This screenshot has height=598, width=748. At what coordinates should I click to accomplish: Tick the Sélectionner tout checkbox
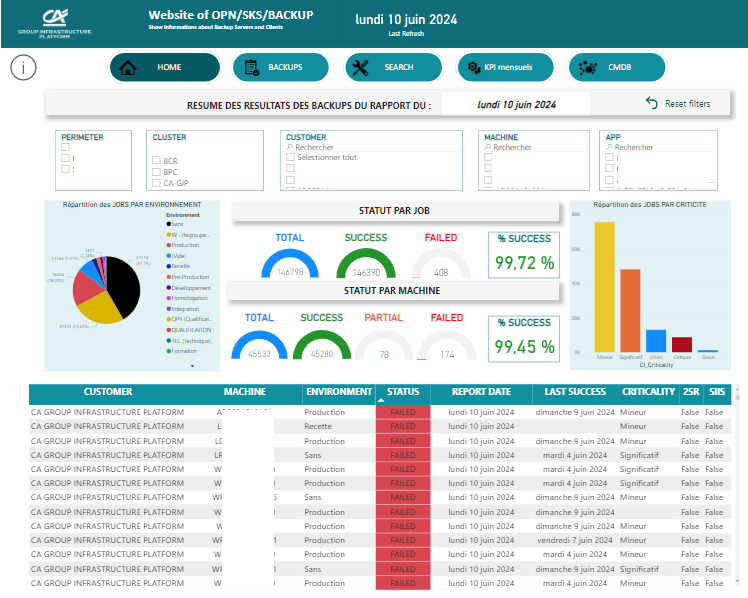pos(290,157)
